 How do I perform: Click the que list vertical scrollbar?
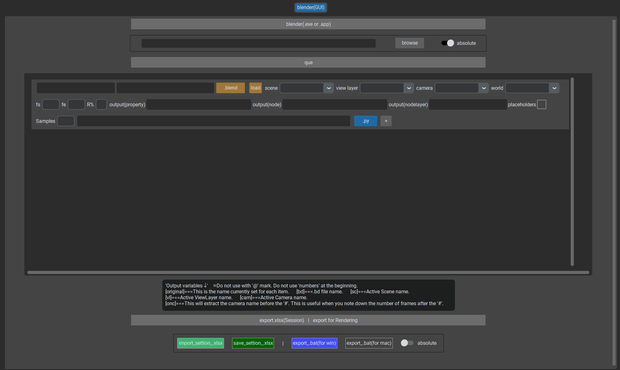pos(572,172)
